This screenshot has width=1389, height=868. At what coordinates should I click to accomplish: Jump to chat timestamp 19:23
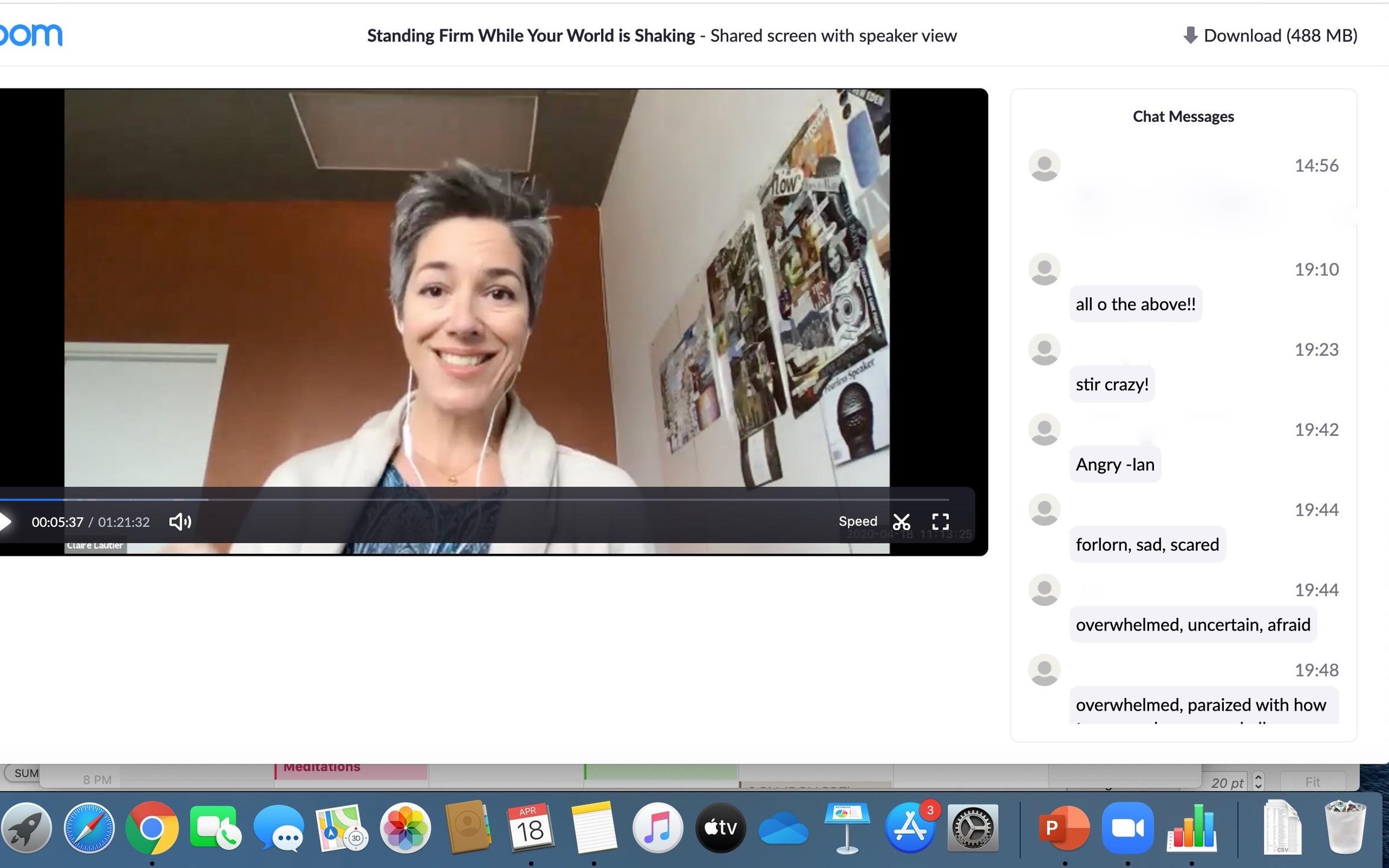tap(1317, 349)
